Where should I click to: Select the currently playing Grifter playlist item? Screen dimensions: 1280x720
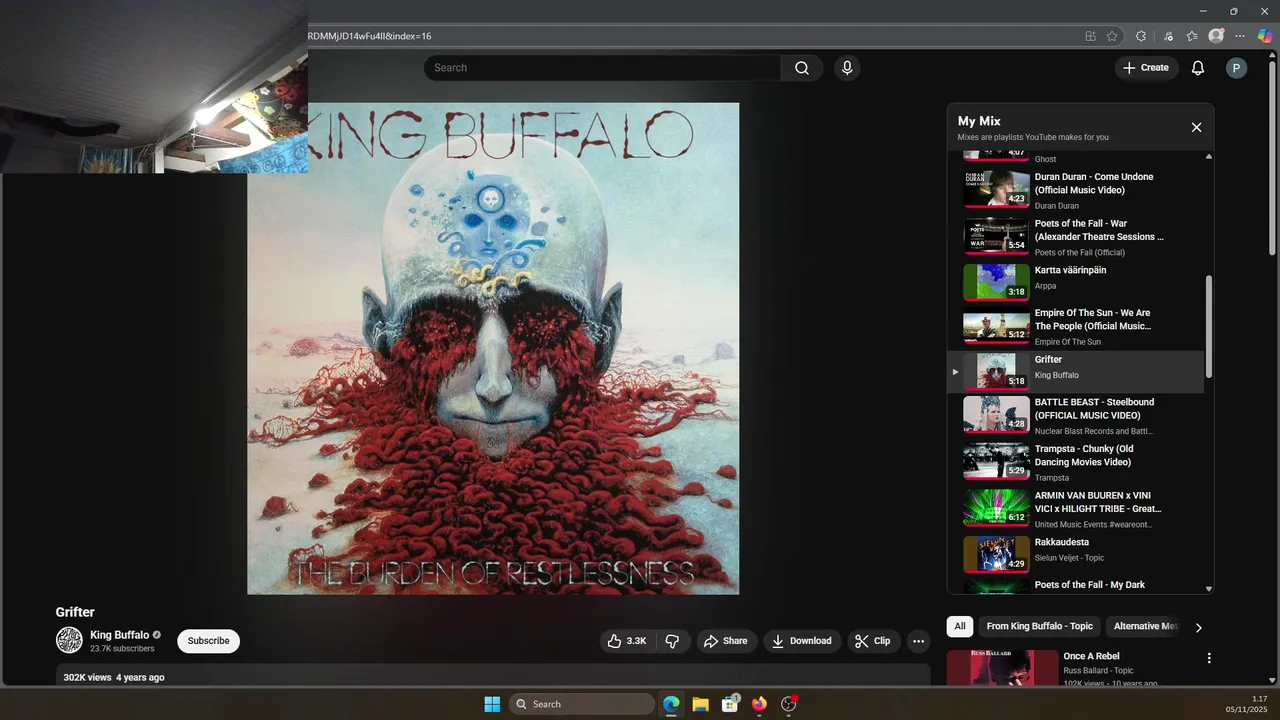1076,371
